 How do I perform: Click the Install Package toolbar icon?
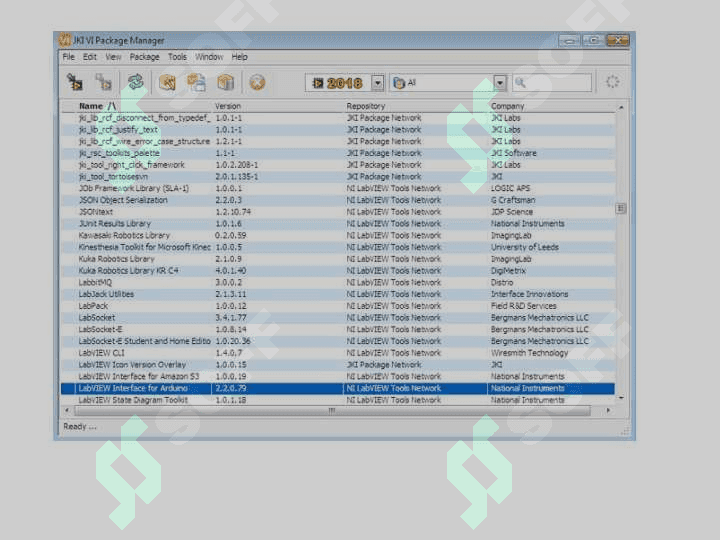[74, 83]
